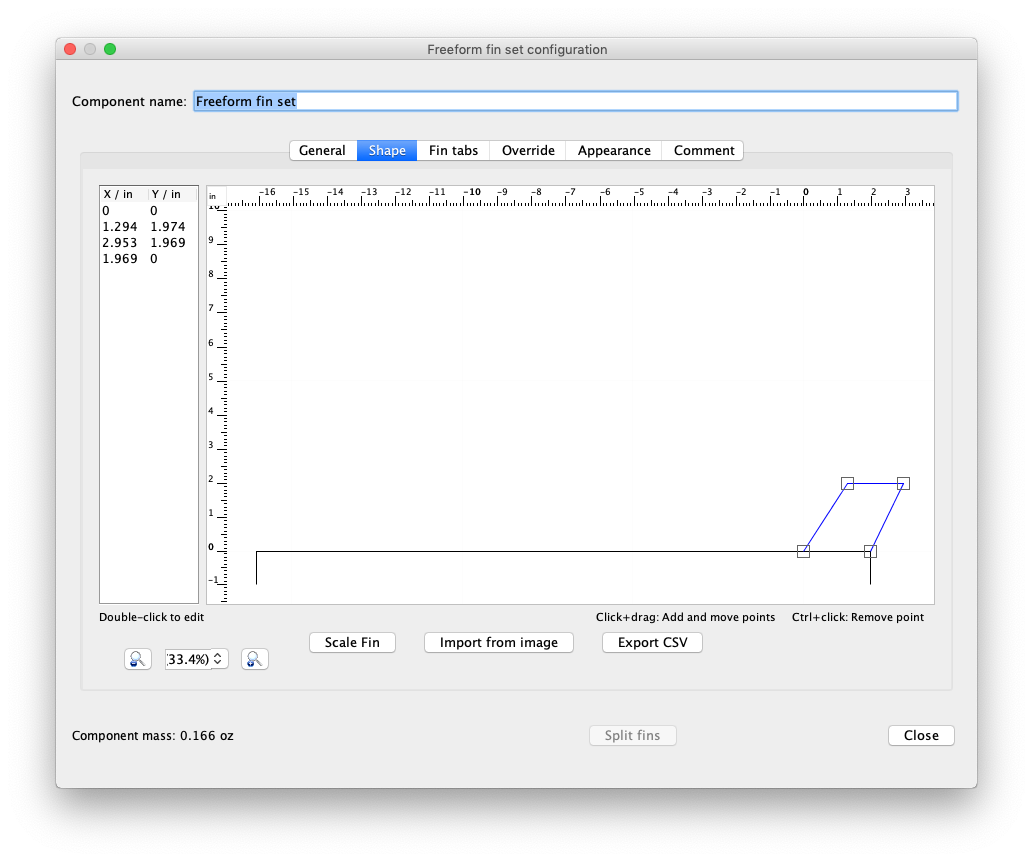Click the zoom out magnifier icon
Screen dimensions: 1033x862
point(138,659)
